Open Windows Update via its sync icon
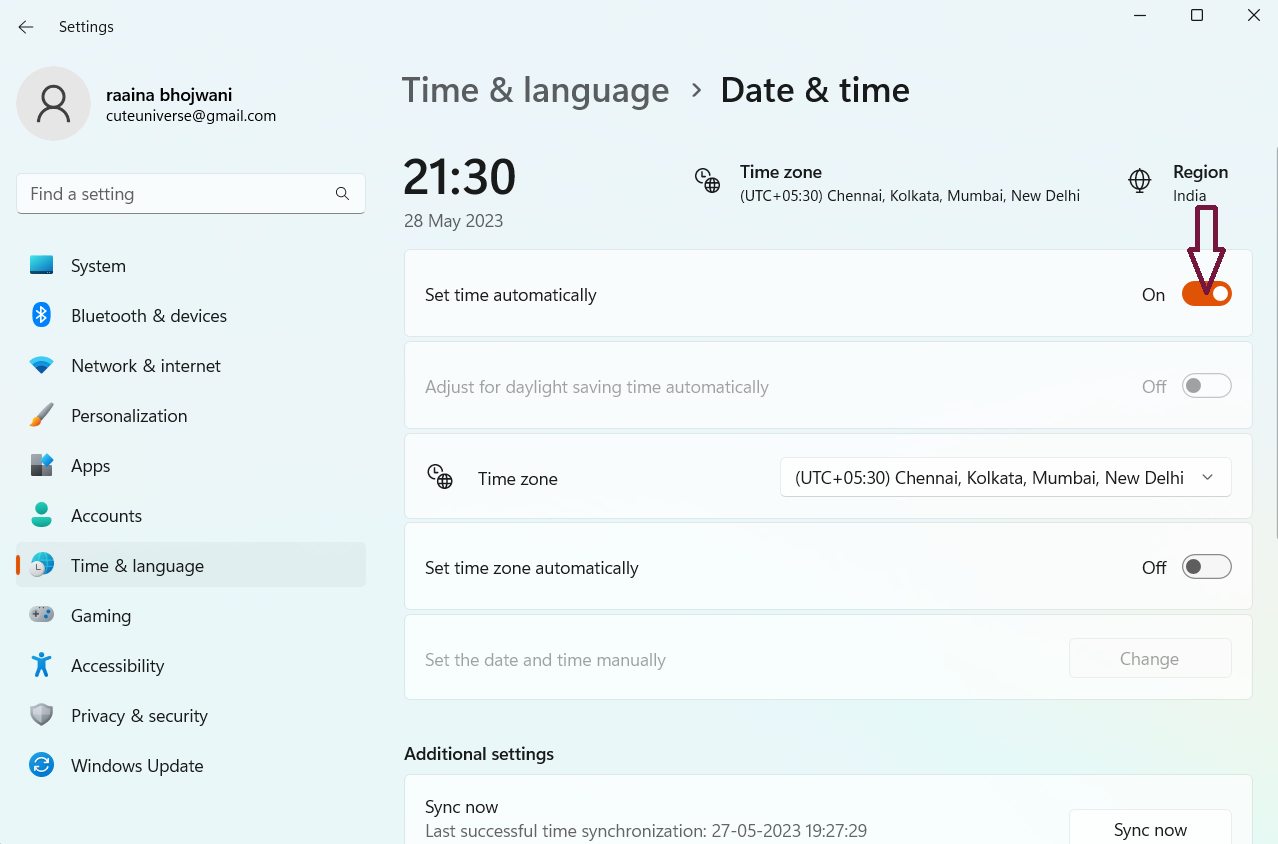 [41, 766]
